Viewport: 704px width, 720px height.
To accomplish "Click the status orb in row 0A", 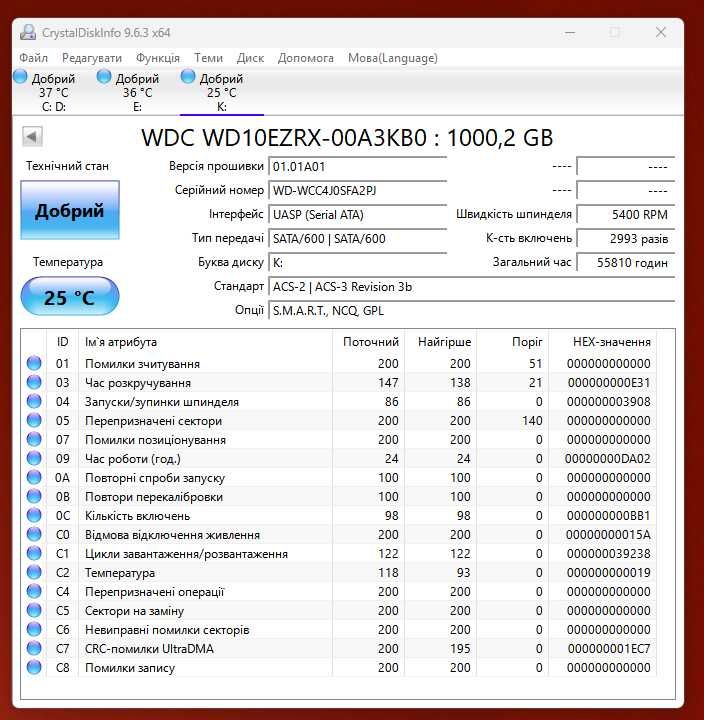I will (x=34, y=478).
